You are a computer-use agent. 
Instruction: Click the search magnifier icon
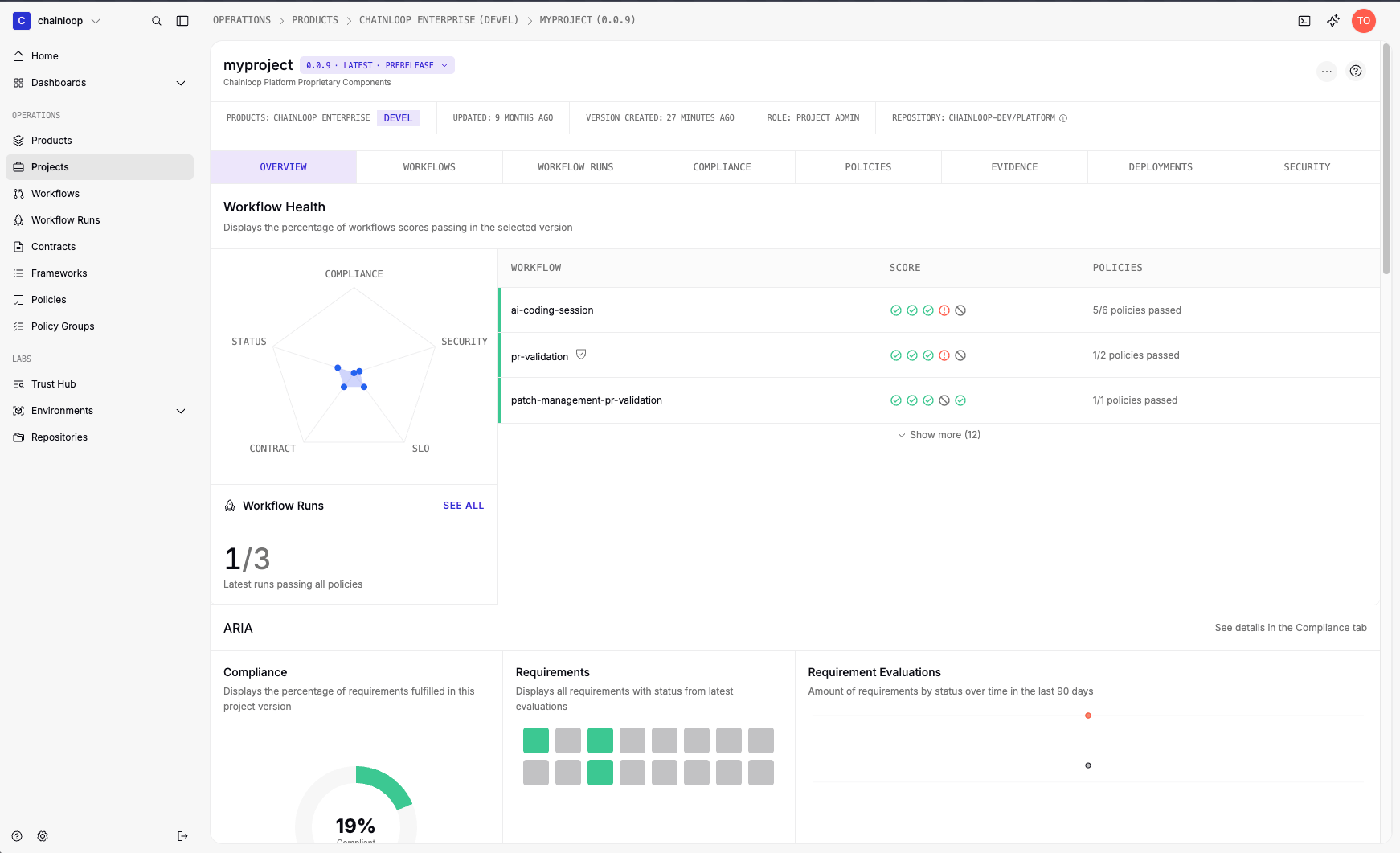click(157, 21)
